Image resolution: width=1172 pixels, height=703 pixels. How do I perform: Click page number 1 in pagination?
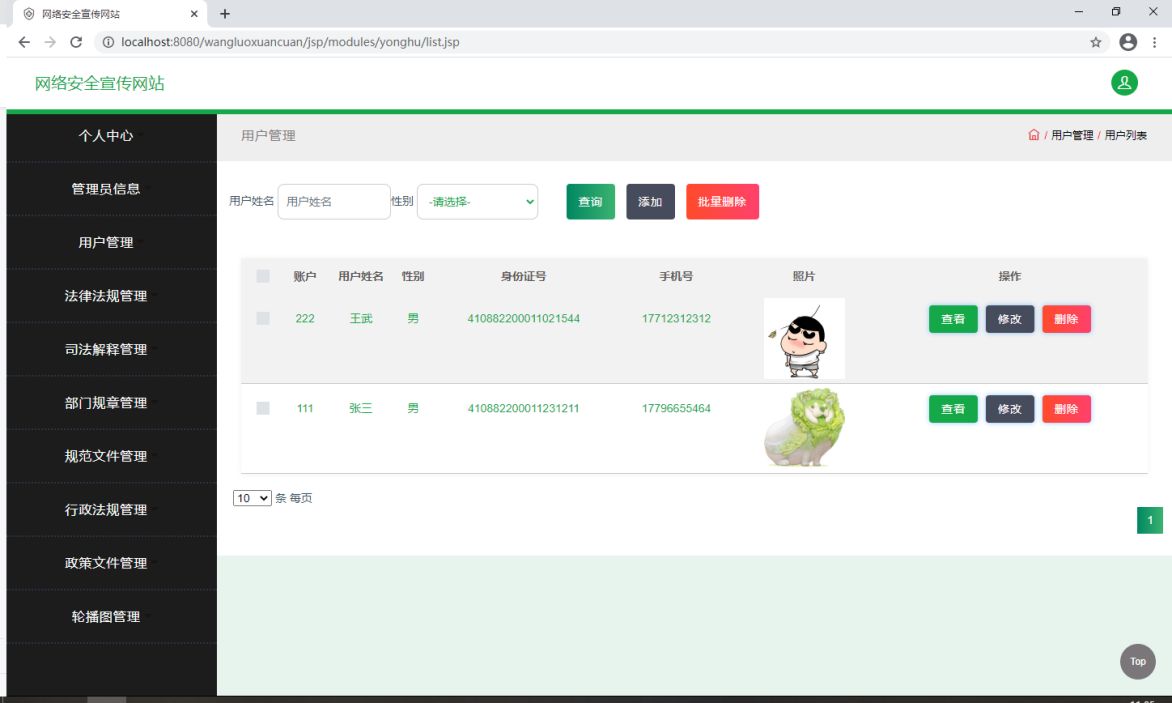(x=1150, y=520)
